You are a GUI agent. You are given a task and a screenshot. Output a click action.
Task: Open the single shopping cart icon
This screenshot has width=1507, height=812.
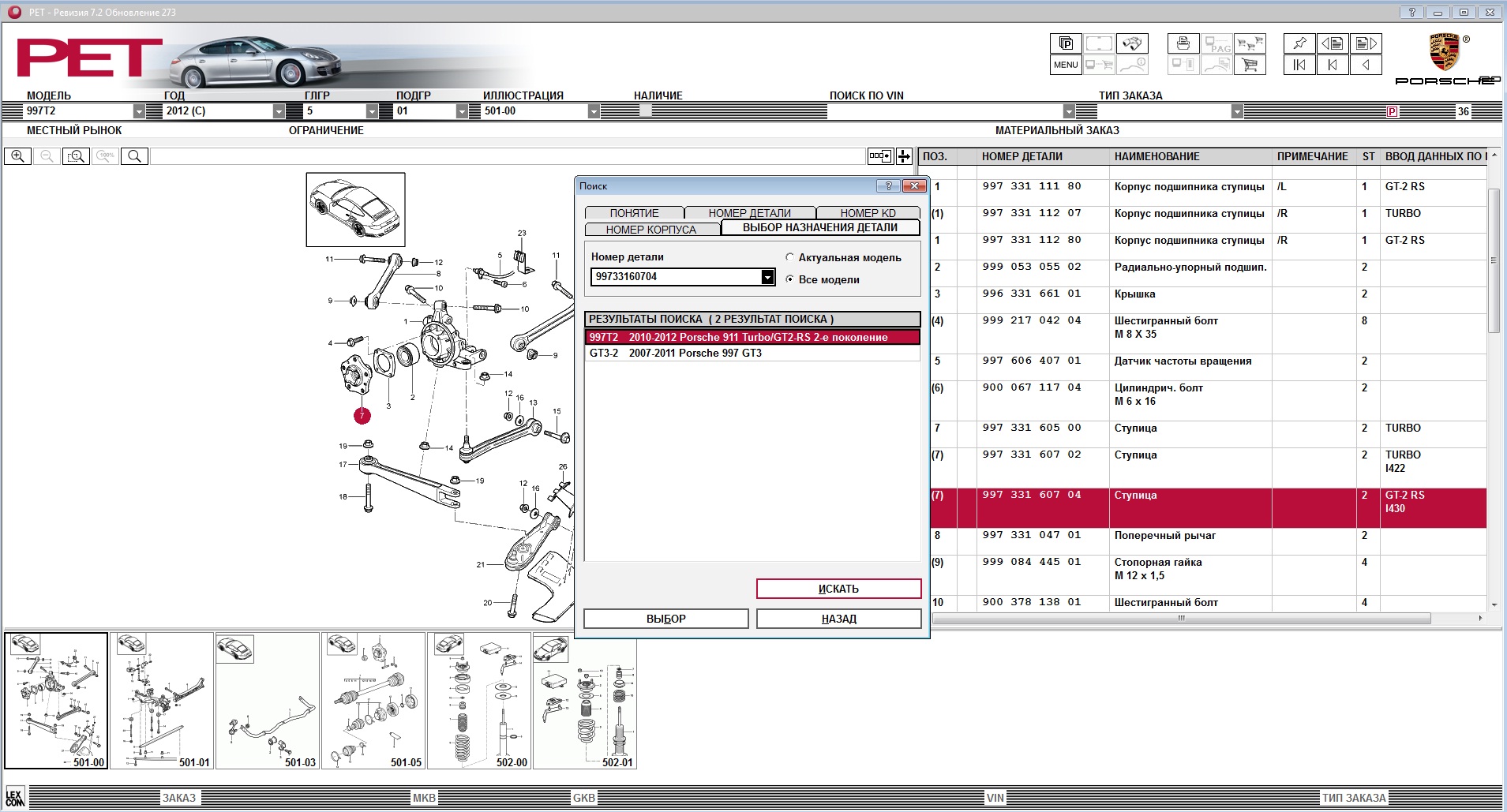[1250, 65]
